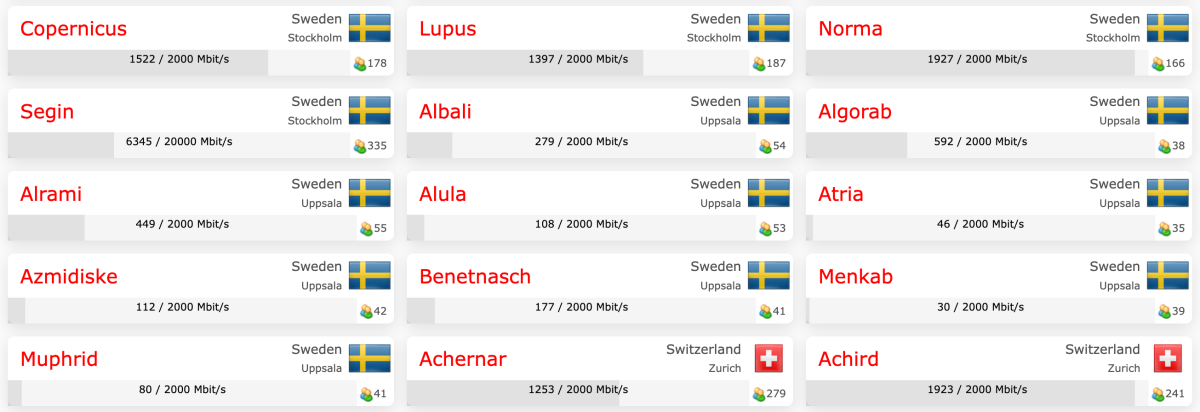This screenshot has width=1200, height=412.
Task: Click the users icon on Norma card
Action: coord(1158,64)
